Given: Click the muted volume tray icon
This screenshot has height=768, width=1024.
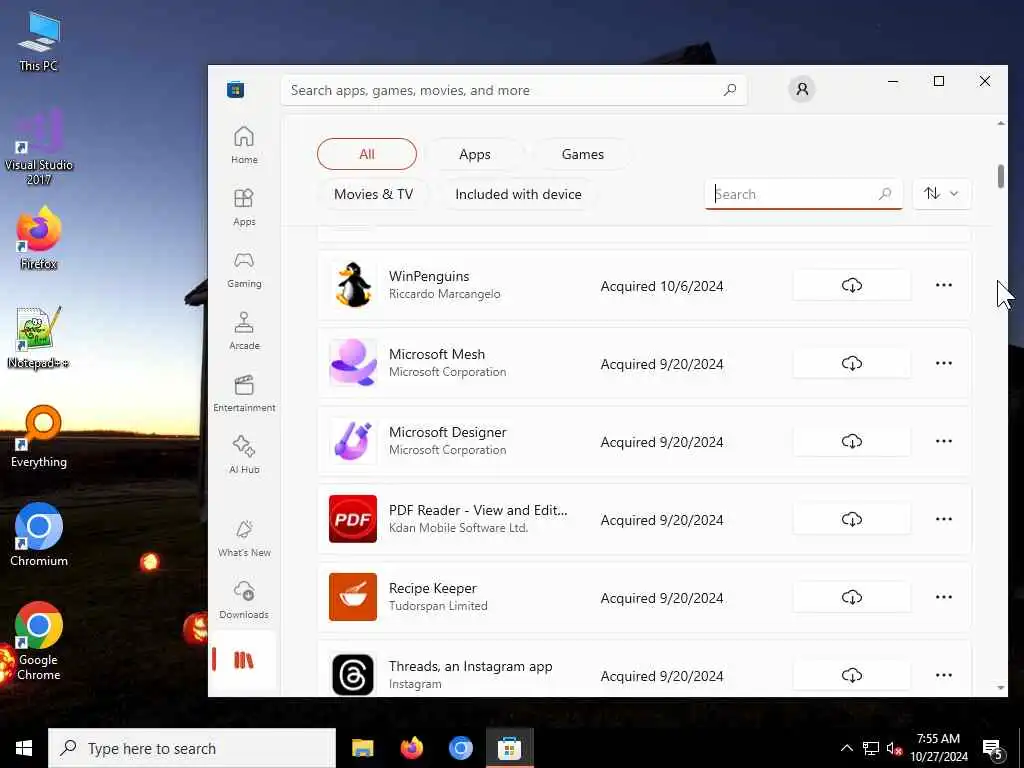Looking at the screenshot, I should click(x=893, y=748).
